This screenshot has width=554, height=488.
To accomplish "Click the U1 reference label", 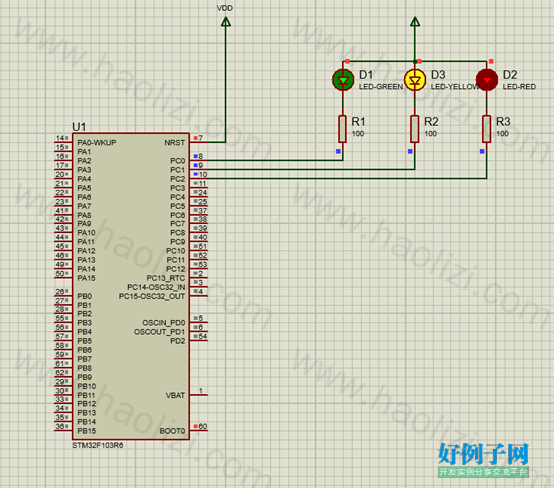I will click(x=79, y=127).
